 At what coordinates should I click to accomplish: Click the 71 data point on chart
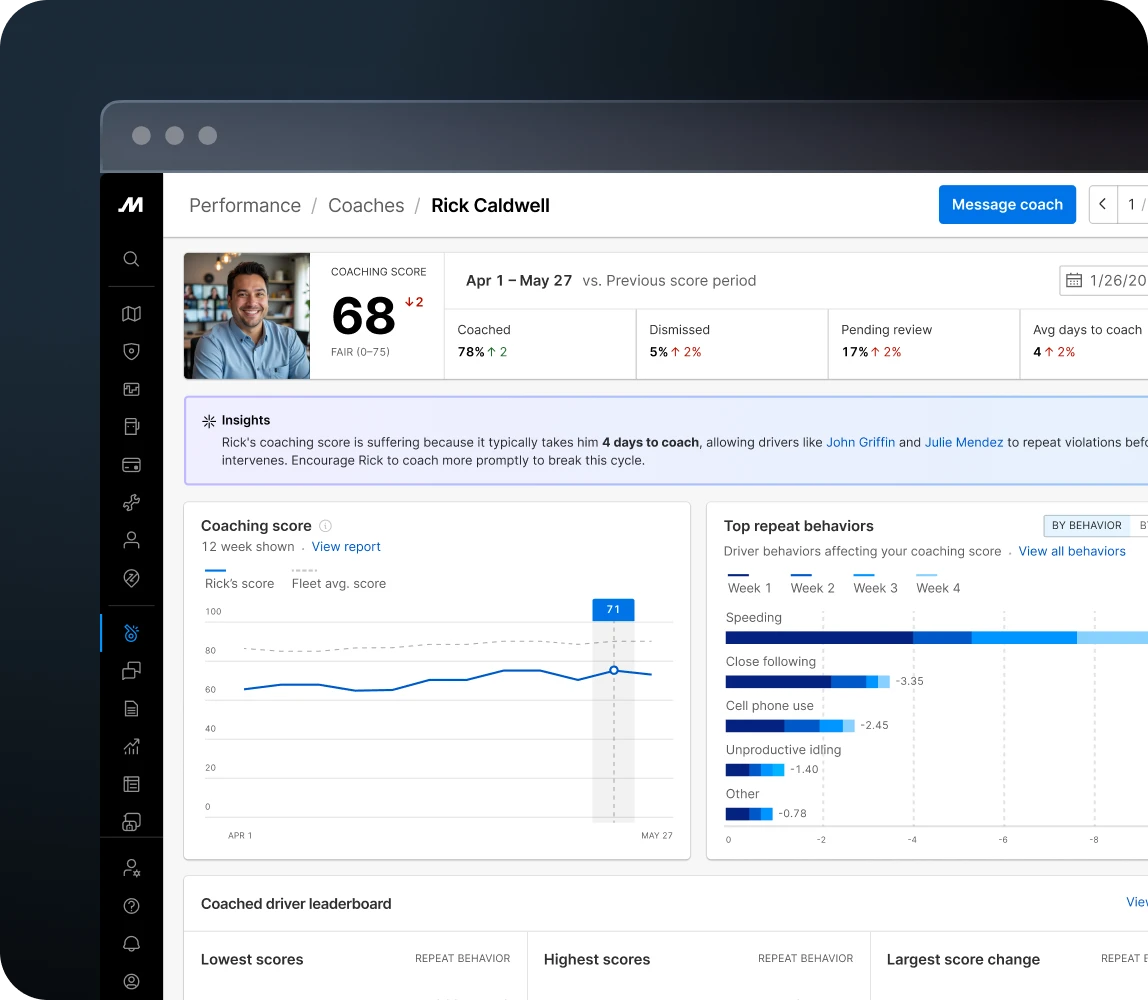tap(614, 670)
